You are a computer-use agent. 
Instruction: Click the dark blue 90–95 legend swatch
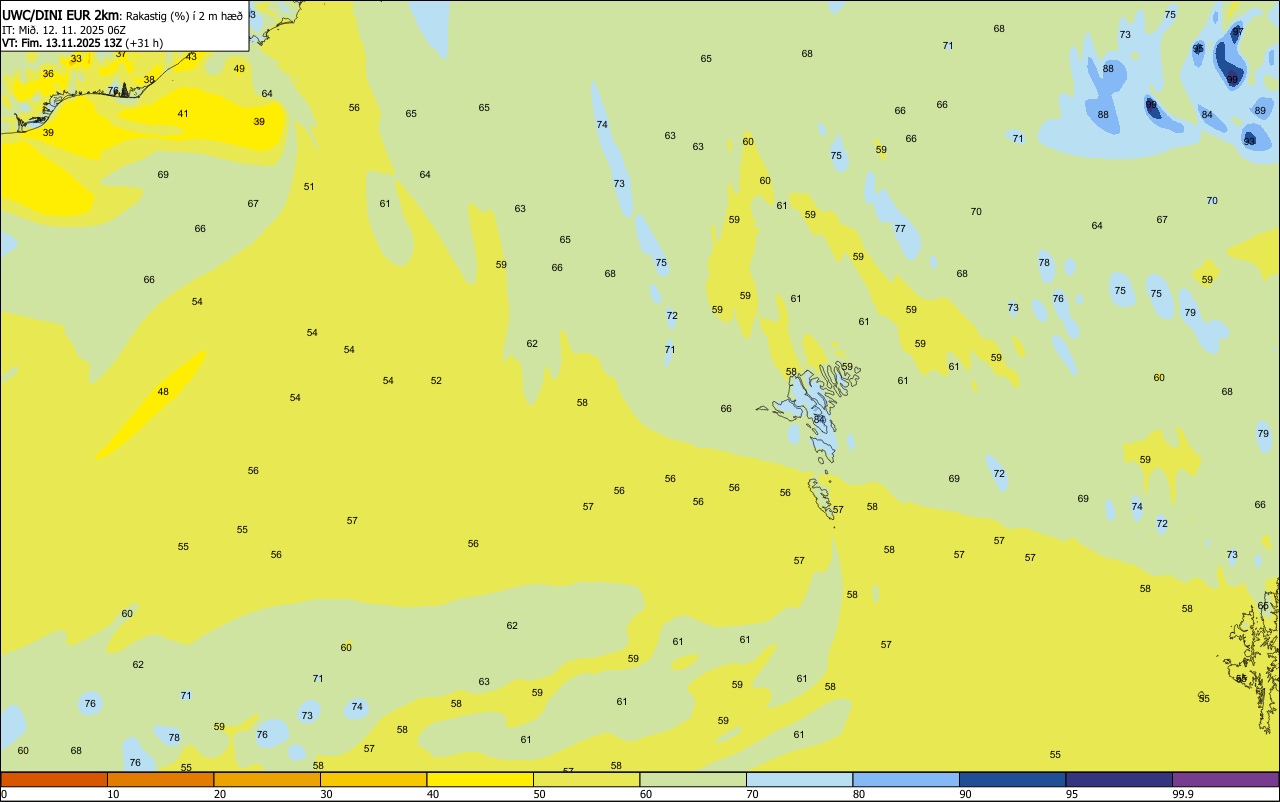1012,779
